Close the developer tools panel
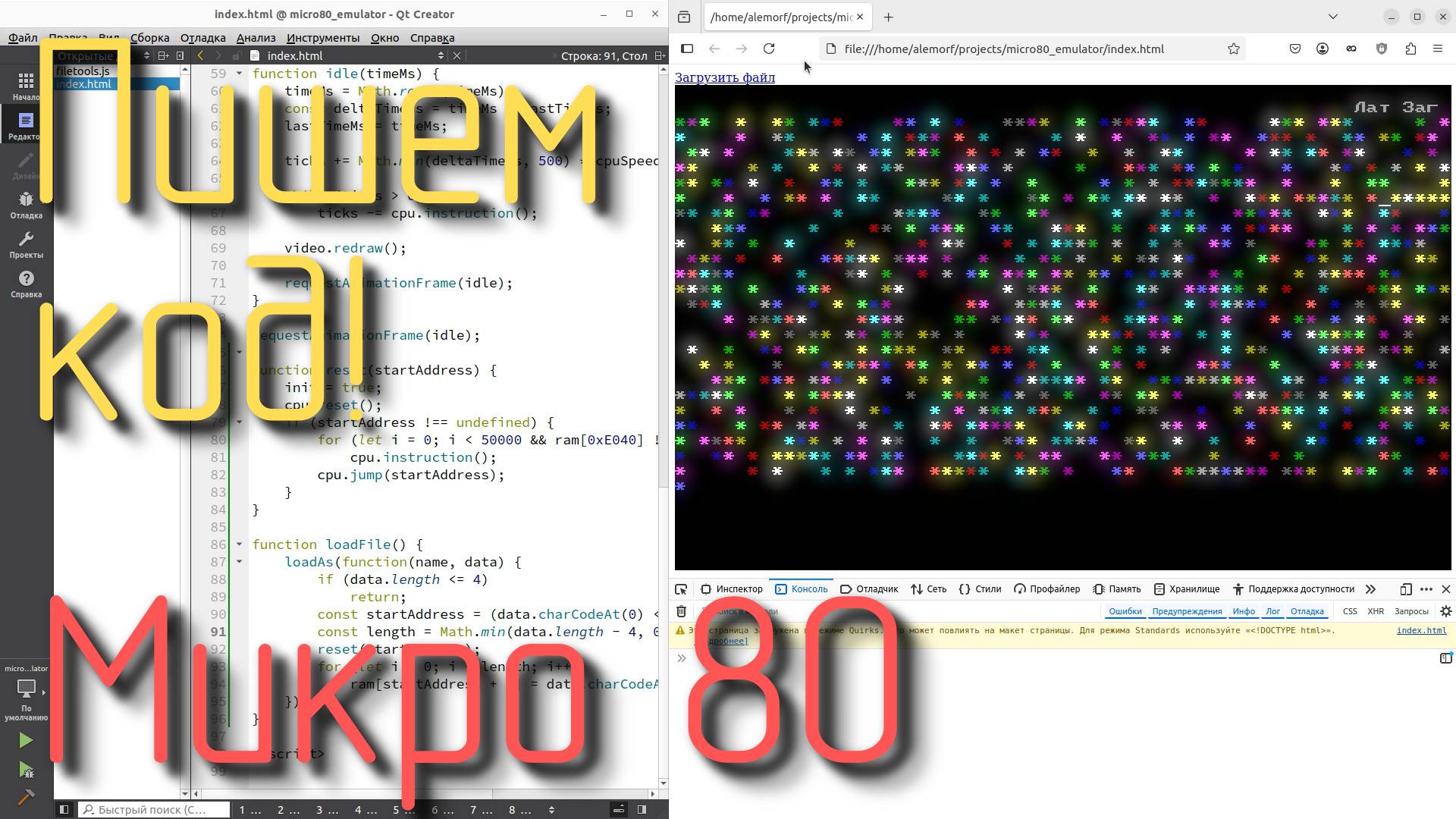The image size is (1456, 819). 1446,589
